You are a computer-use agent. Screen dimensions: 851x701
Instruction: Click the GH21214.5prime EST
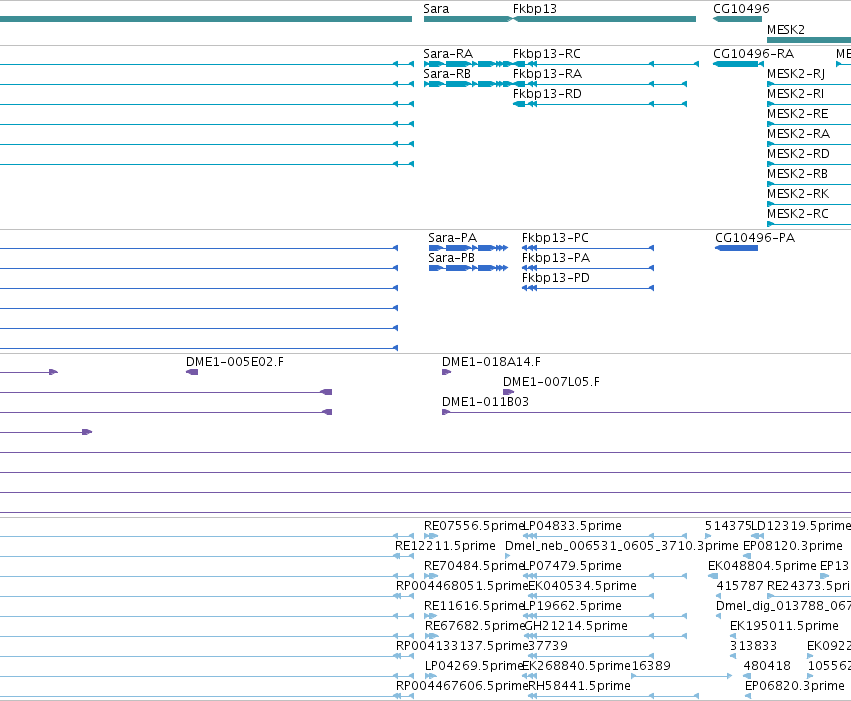tap(606, 636)
